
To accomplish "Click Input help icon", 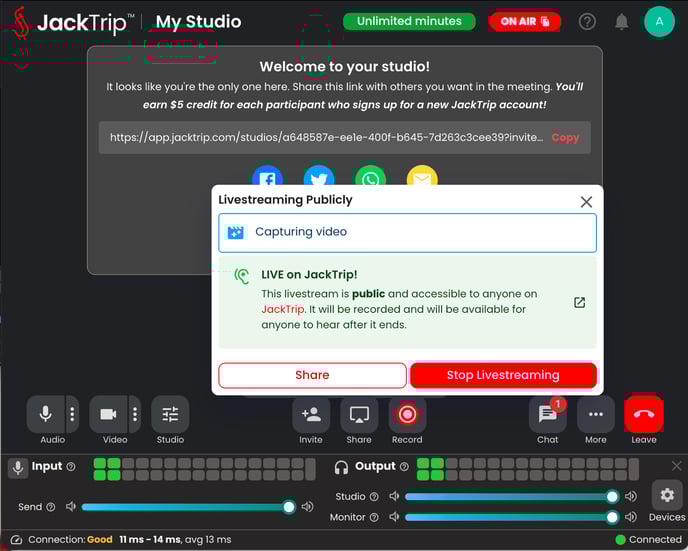I will 71,466.
